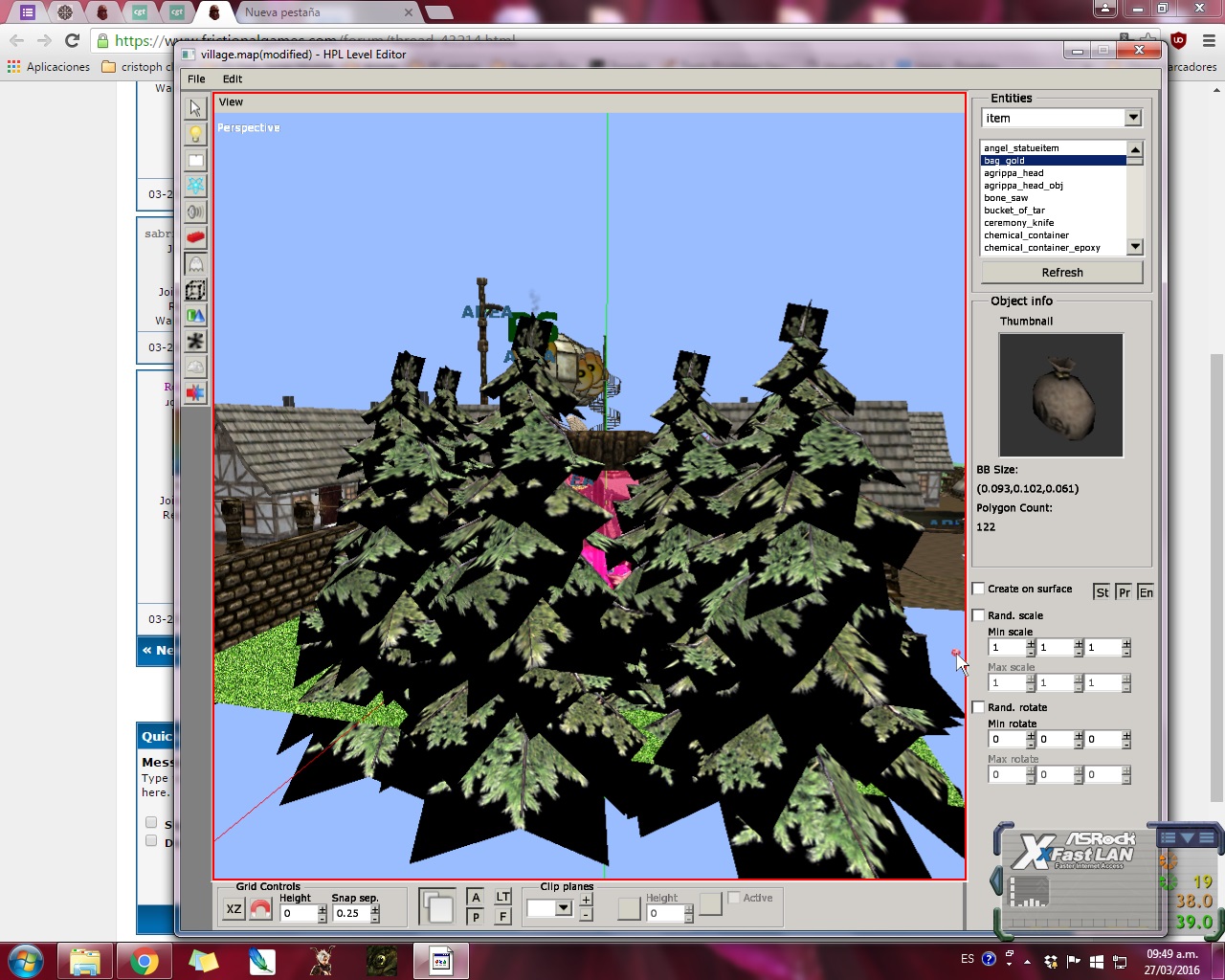Viewport: 1225px width, 980px height.
Task: Reload the page in Chrome window
Action: 72,40
